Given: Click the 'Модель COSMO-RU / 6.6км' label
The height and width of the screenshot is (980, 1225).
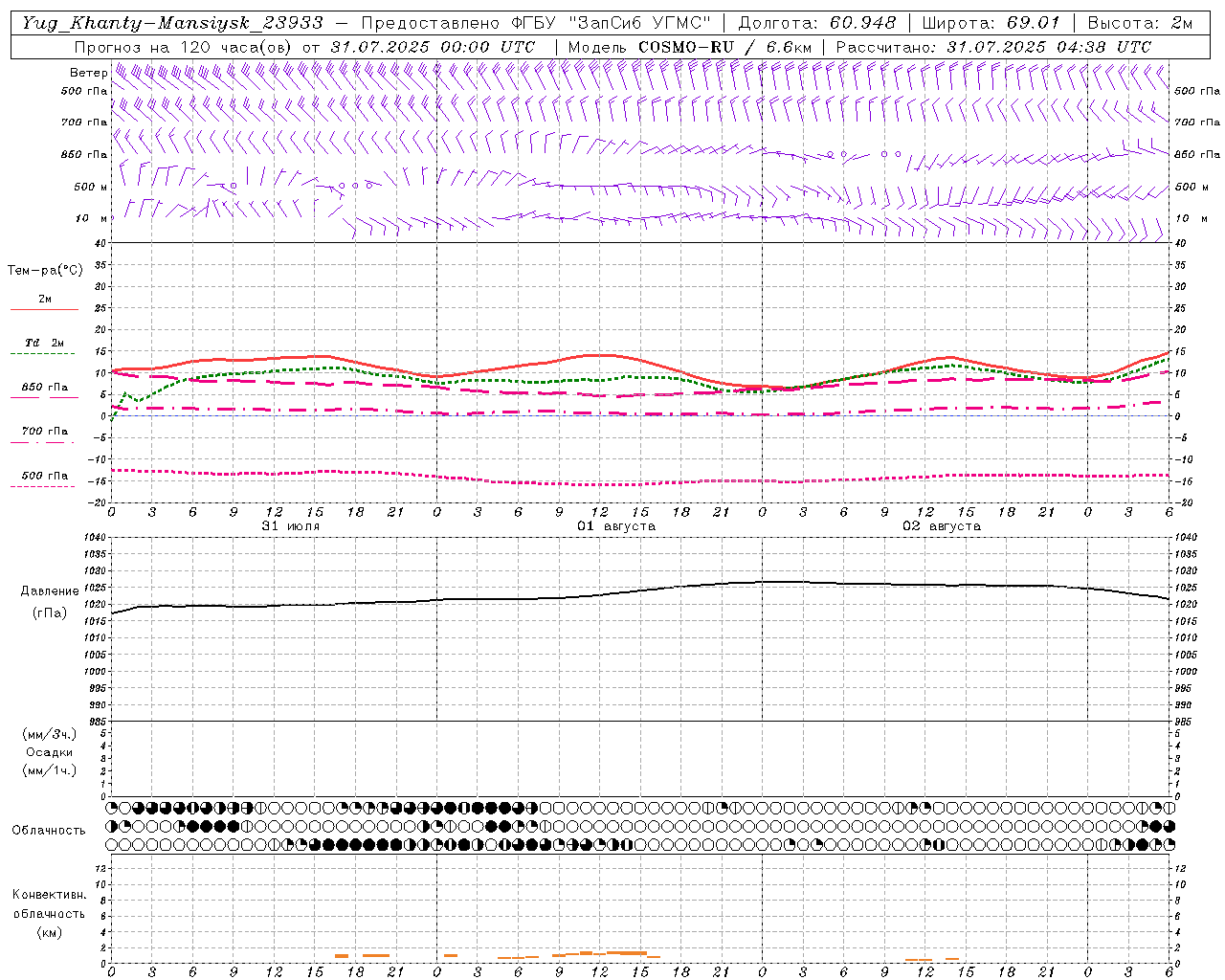Looking at the screenshot, I should [x=689, y=47].
